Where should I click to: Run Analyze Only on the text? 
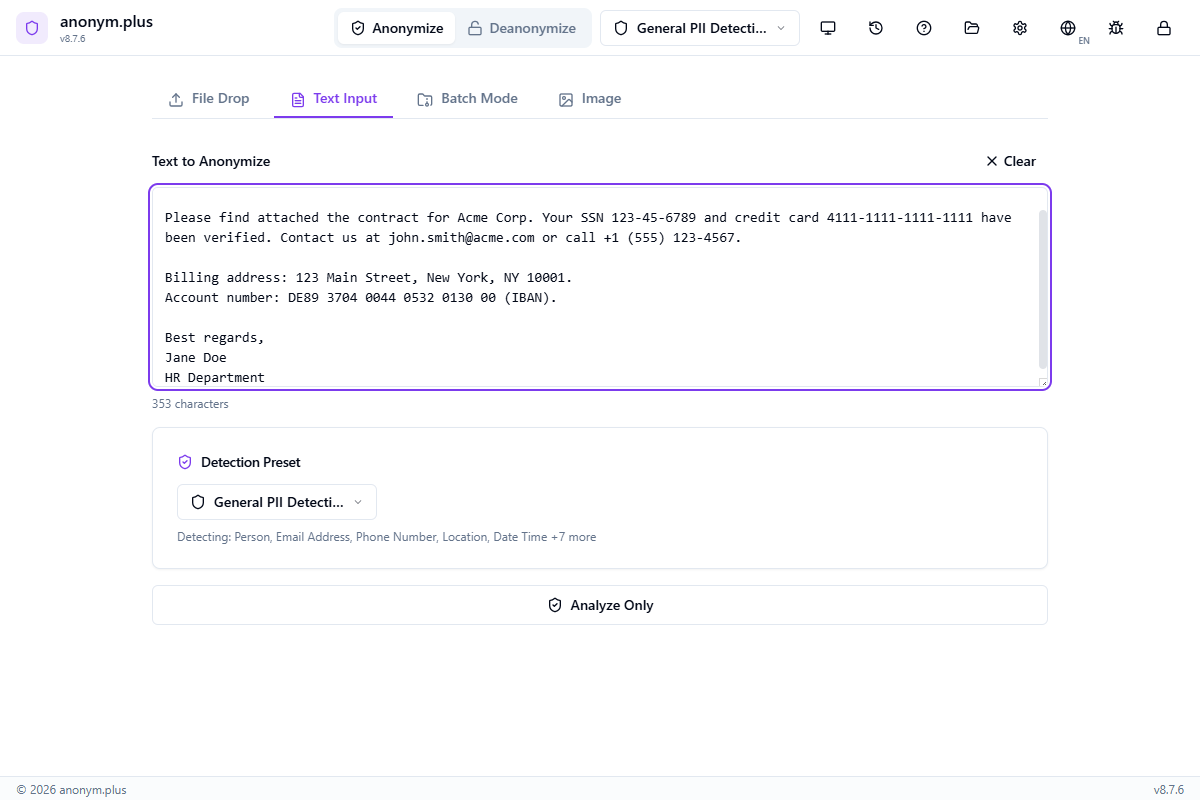[x=600, y=605]
